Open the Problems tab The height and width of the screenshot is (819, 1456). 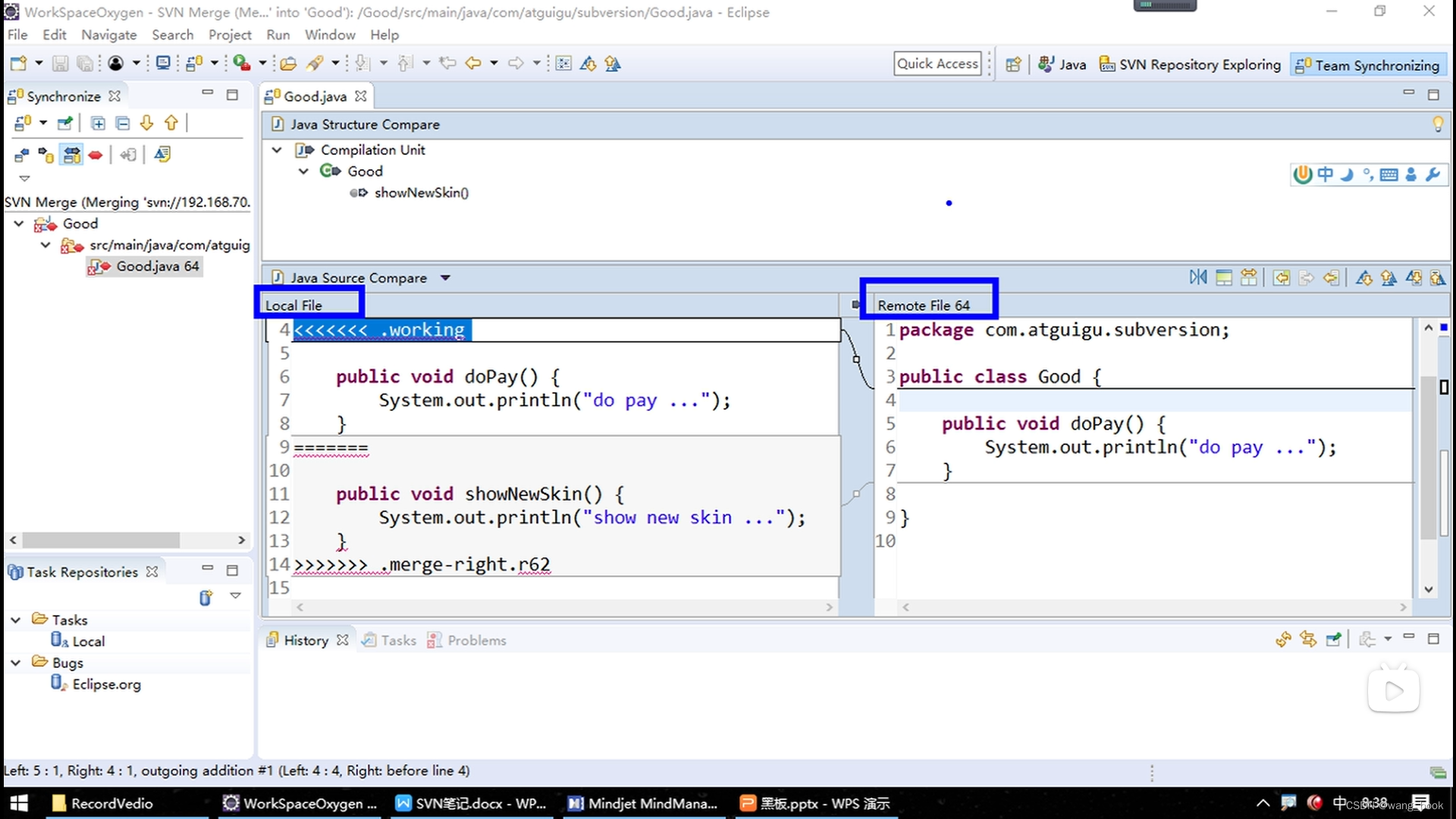[x=478, y=640]
